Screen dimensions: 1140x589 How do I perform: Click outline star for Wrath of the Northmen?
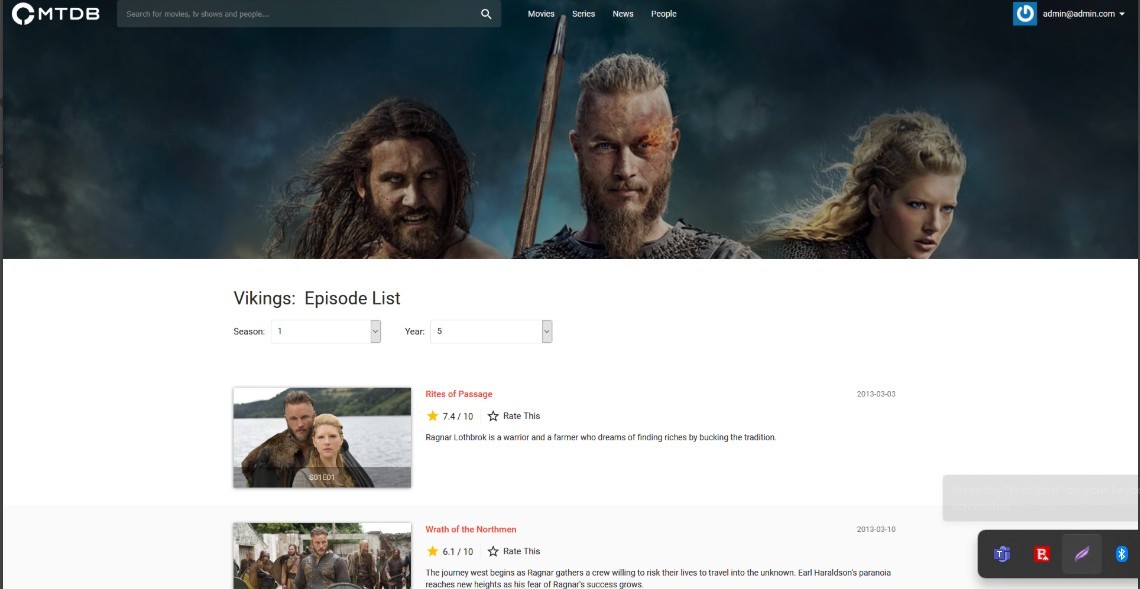[x=493, y=551]
